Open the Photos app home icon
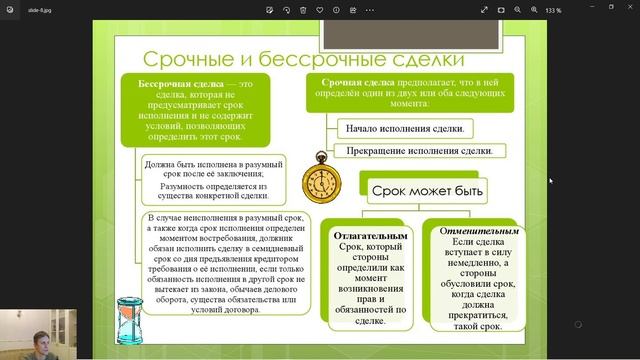This screenshot has width=640, height=360. point(10,10)
